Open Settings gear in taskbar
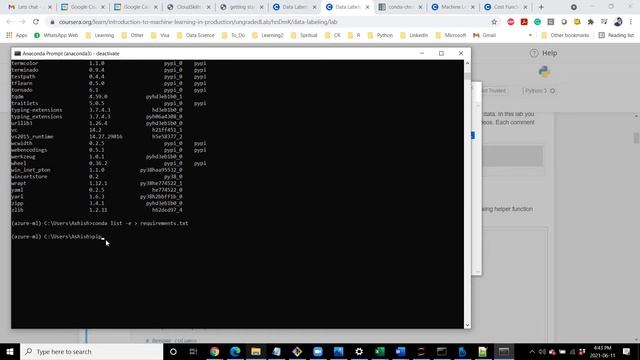The width and height of the screenshot is (640, 360). pyautogui.click(x=359, y=351)
